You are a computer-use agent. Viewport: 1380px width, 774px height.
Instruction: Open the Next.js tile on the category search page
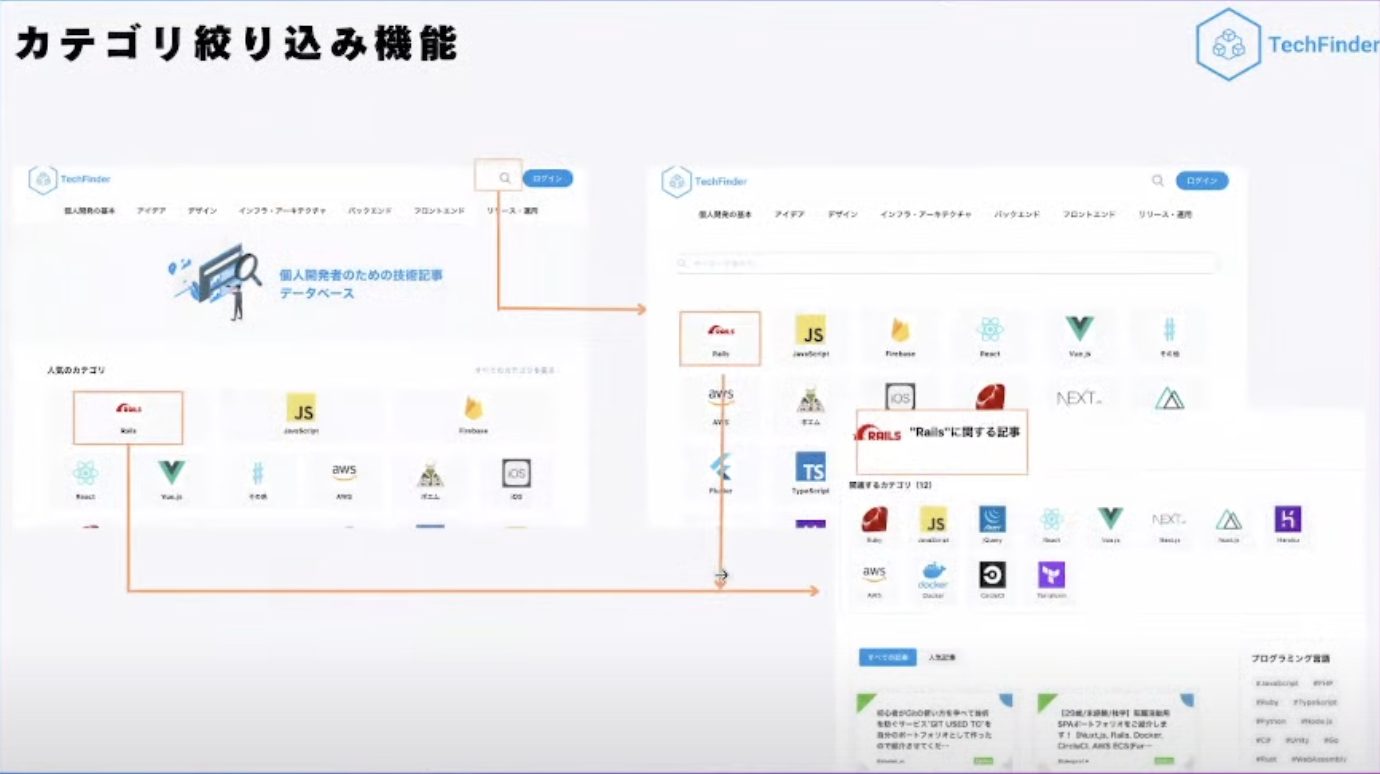pos(1079,398)
